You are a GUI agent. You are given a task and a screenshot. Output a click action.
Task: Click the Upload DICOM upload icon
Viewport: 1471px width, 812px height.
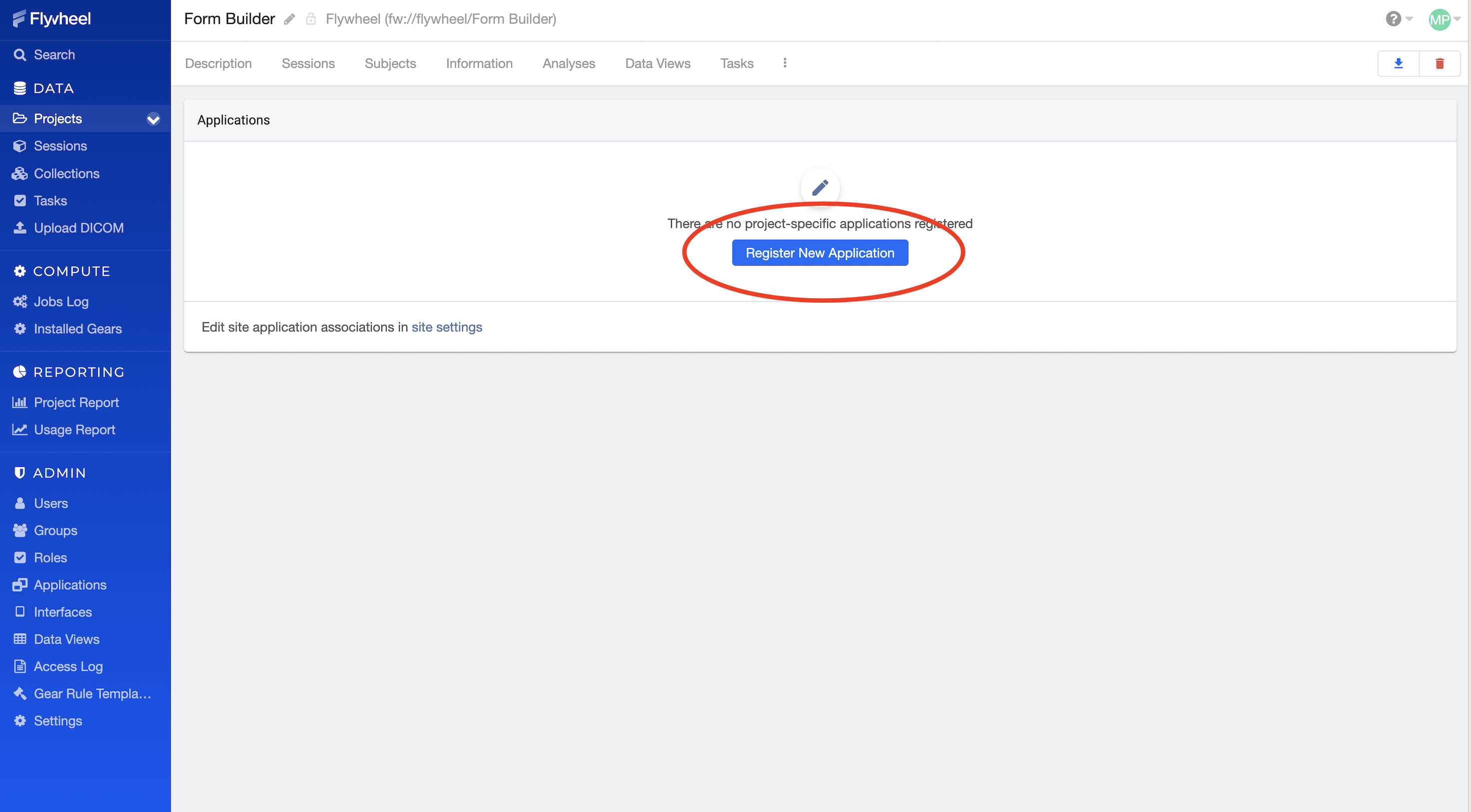(20, 228)
